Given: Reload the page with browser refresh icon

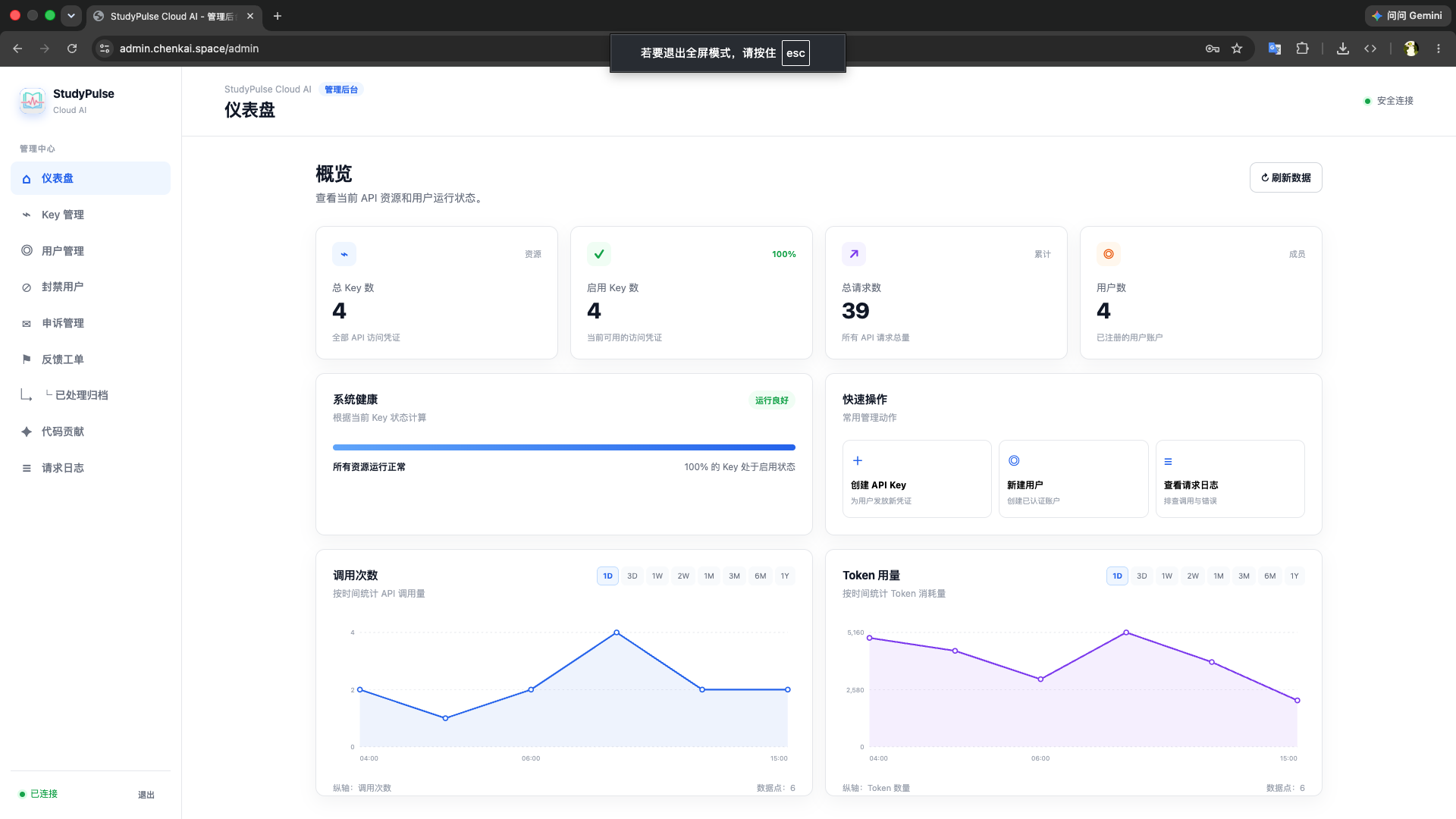Looking at the screenshot, I should click(72, 49).
